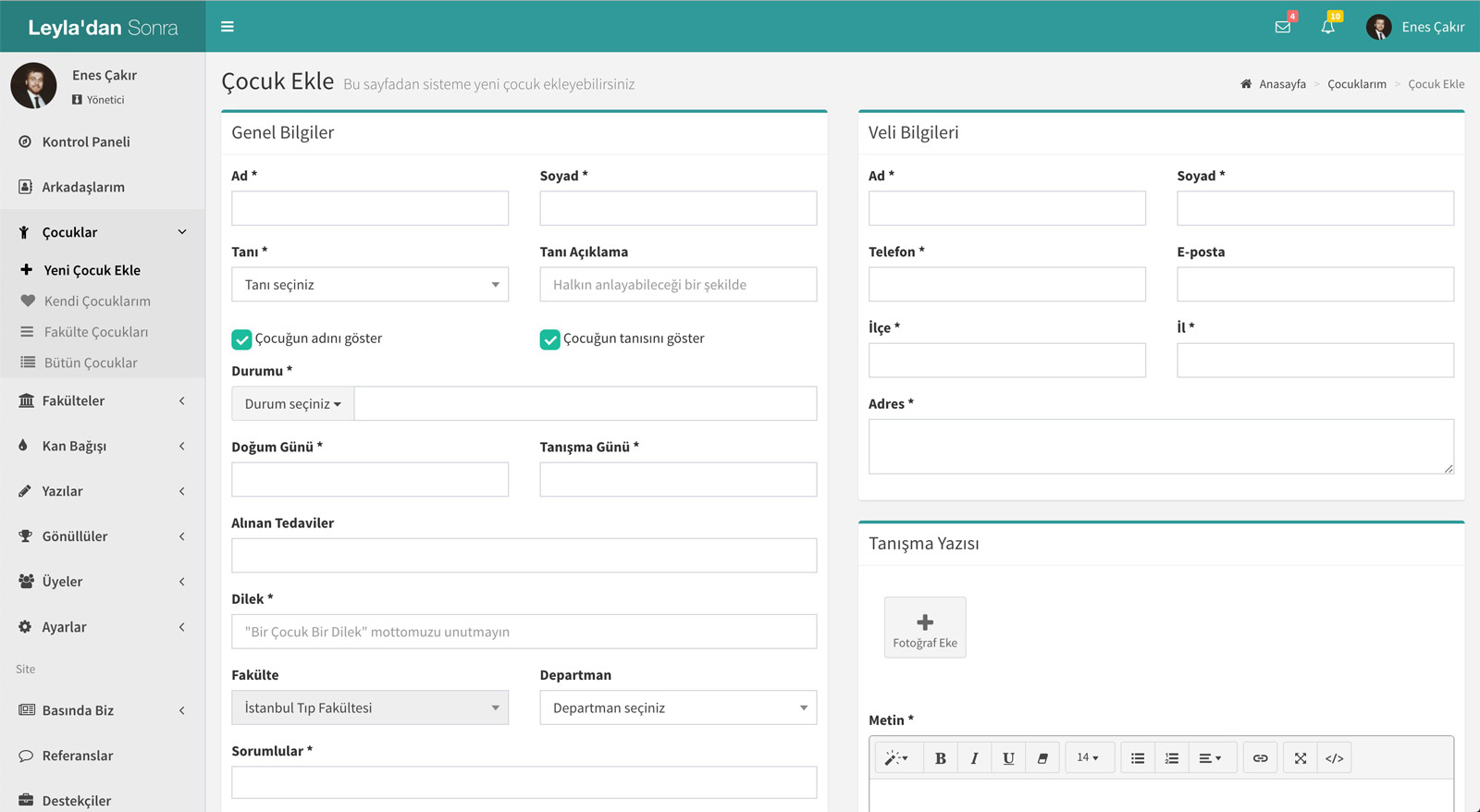Insert a link with chain icon

click(x=1260, y=758)
